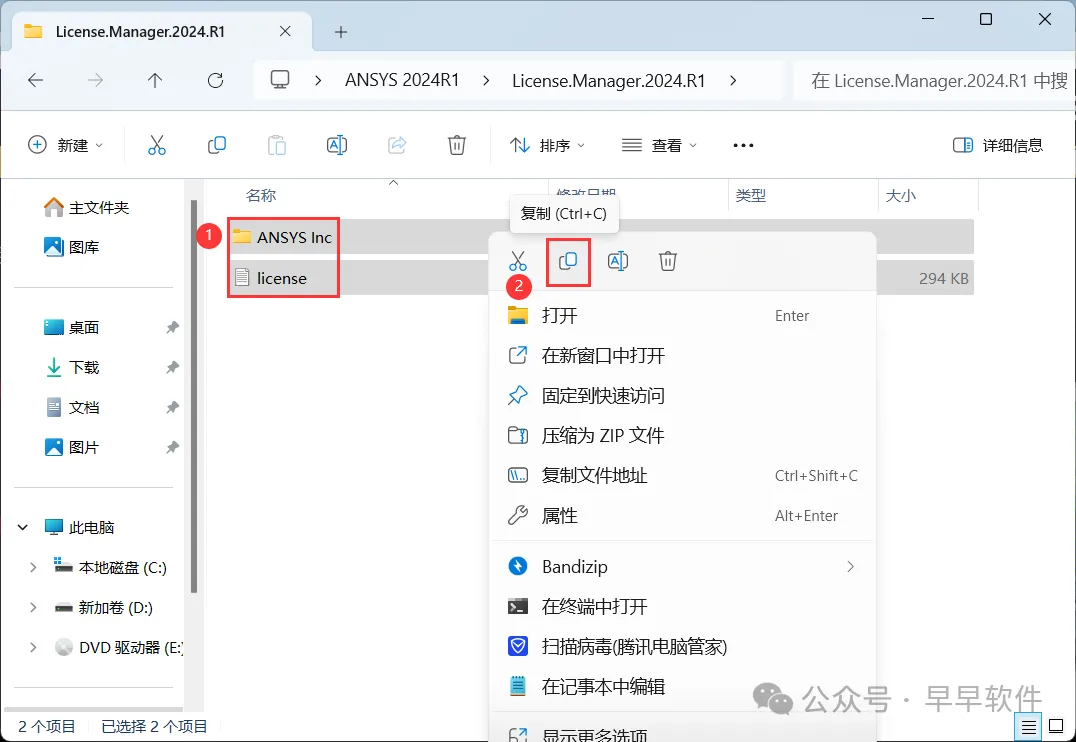Collapse the 此电脑 tree node
This screenshot has width=1076, height=742.
23,527
